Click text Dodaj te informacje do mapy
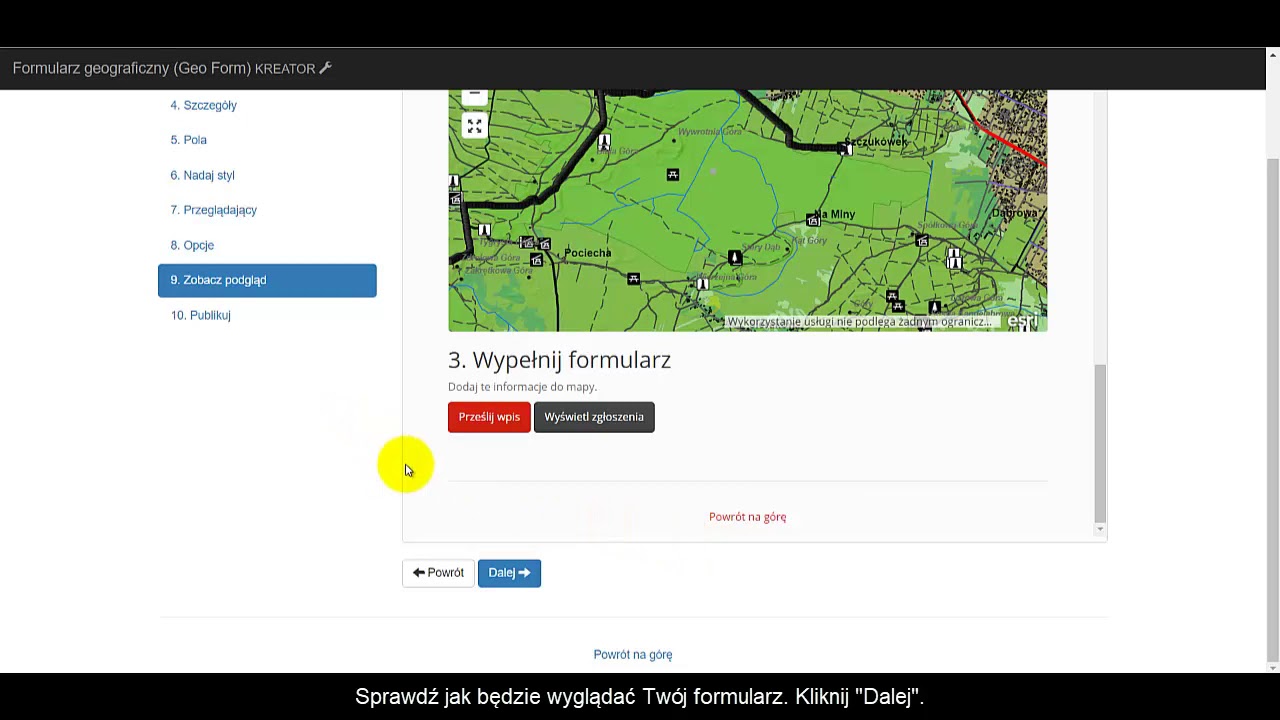Image resolution: width=1280 pixels, height=720 pixels. 522,387
